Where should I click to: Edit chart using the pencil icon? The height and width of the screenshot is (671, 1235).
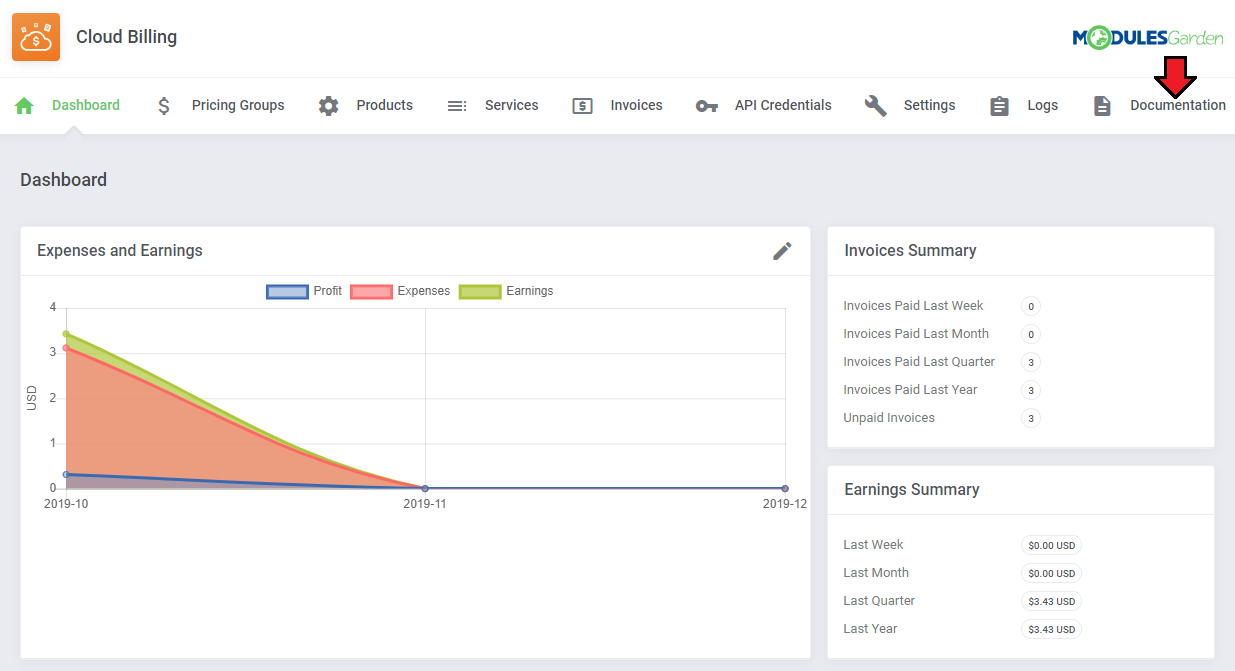point(782,251)
